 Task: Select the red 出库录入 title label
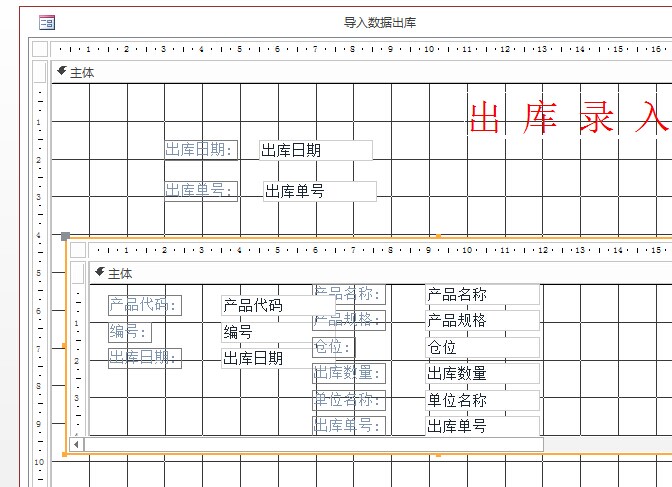click(567, 118)
